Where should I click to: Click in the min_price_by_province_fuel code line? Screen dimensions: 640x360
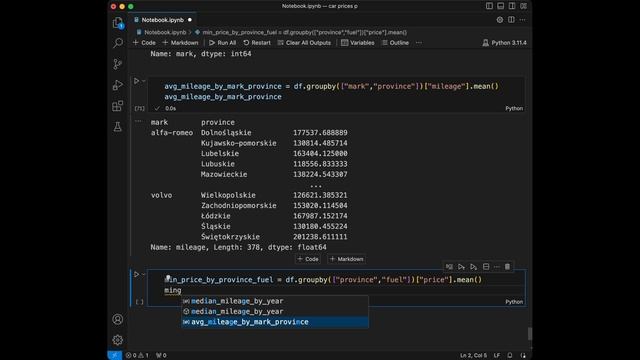tap(323, 280)
